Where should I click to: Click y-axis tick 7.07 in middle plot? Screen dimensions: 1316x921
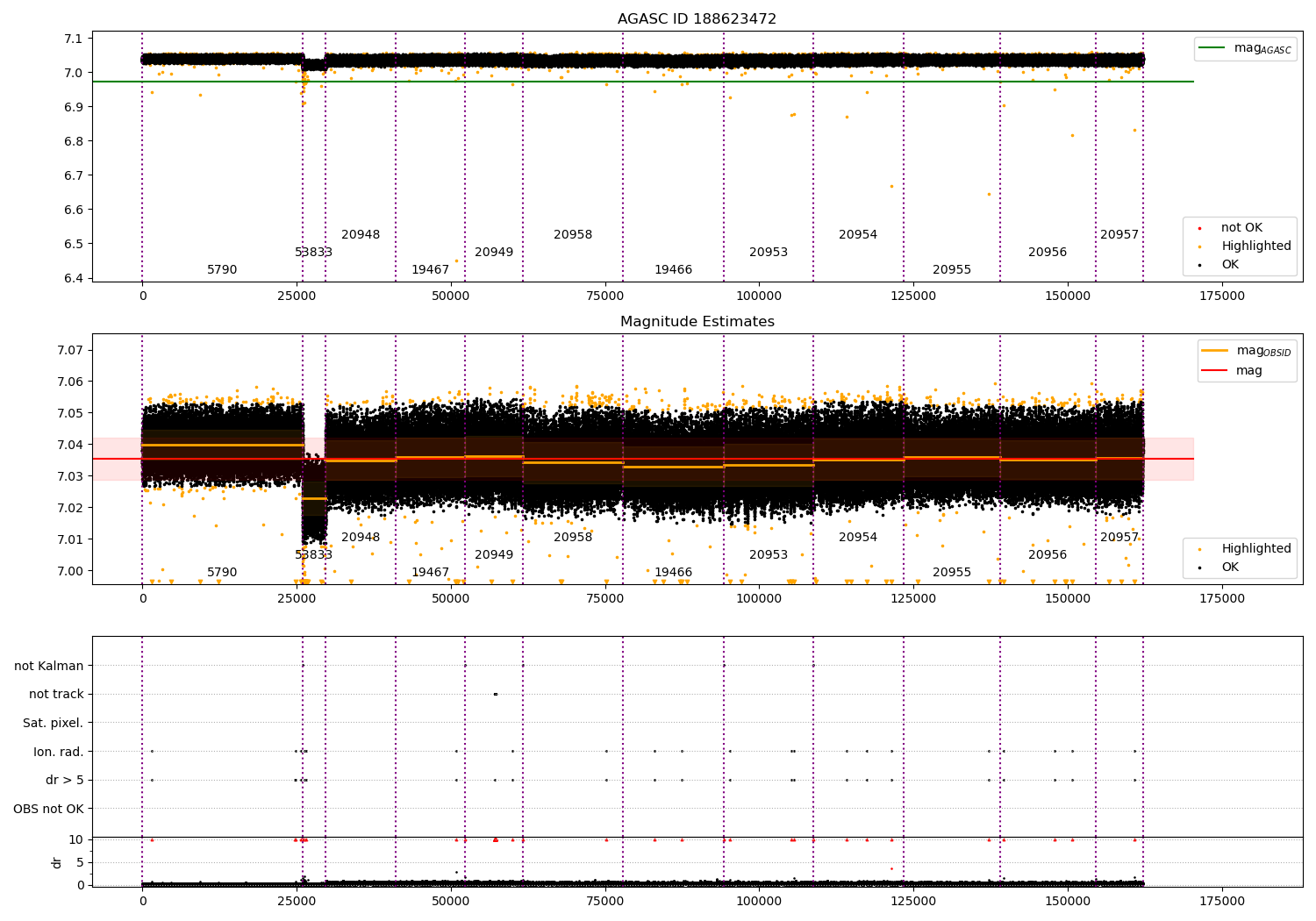click(x=71, y=350)
